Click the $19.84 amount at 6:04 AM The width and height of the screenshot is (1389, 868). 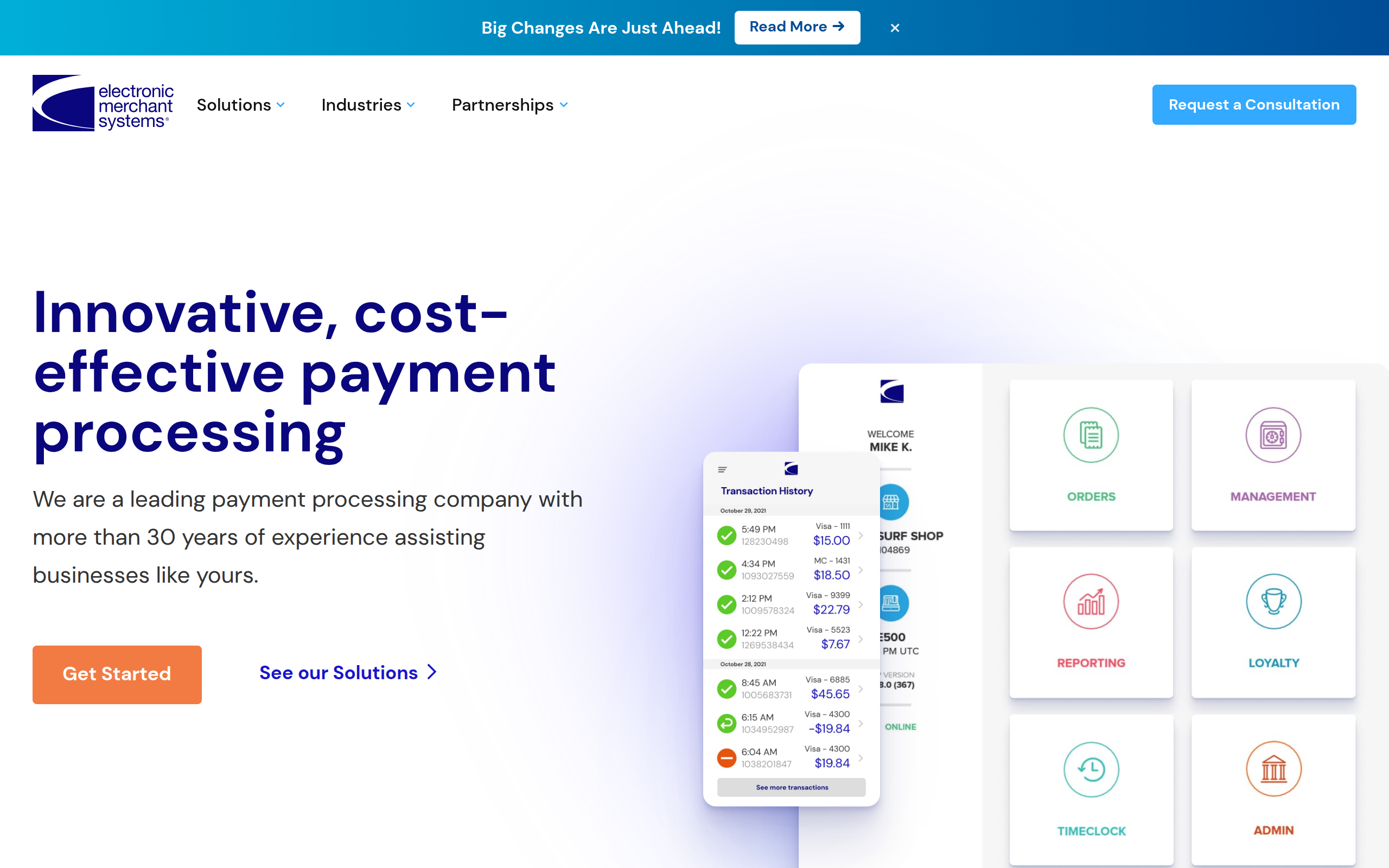tap(832, 763)
